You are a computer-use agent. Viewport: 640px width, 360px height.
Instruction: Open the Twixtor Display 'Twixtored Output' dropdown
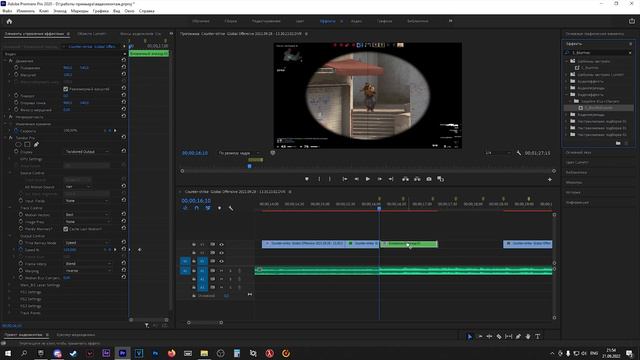87,152
